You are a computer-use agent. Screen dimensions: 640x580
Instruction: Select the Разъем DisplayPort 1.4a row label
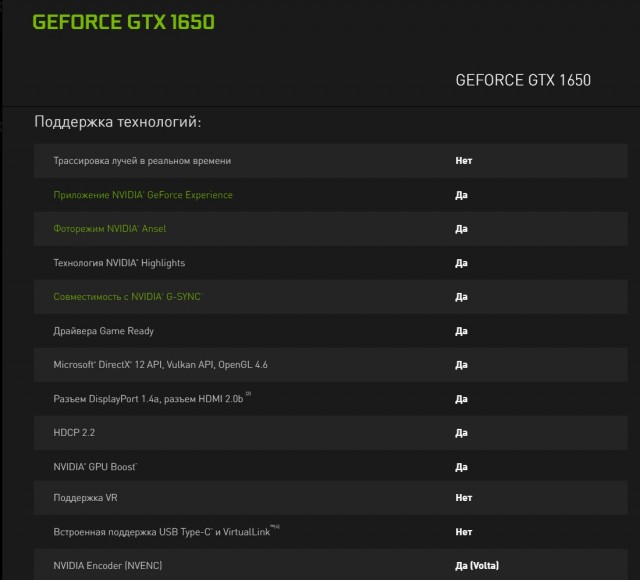click(x=152, y=398)
